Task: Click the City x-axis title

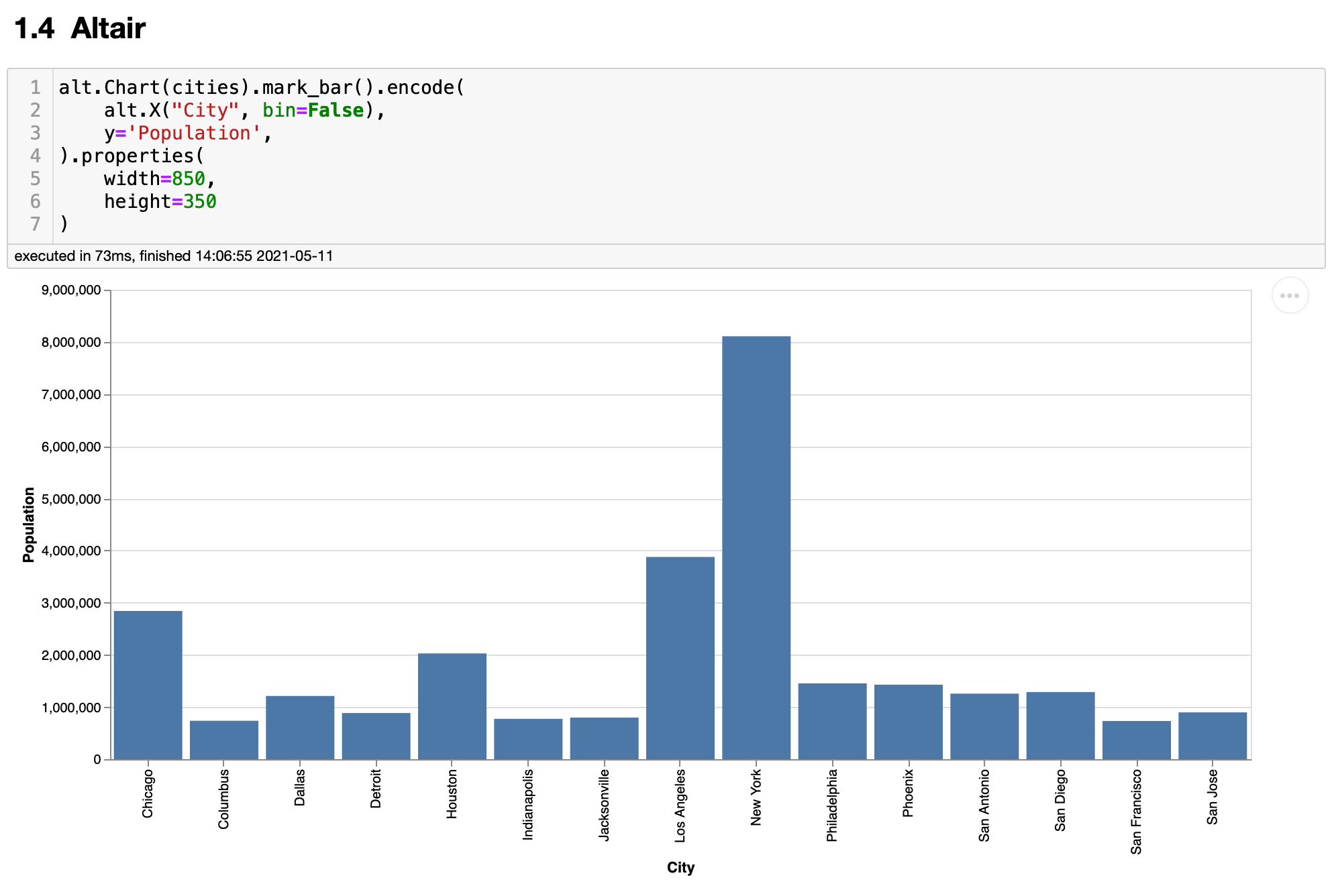Action: (x=680, y=867)
